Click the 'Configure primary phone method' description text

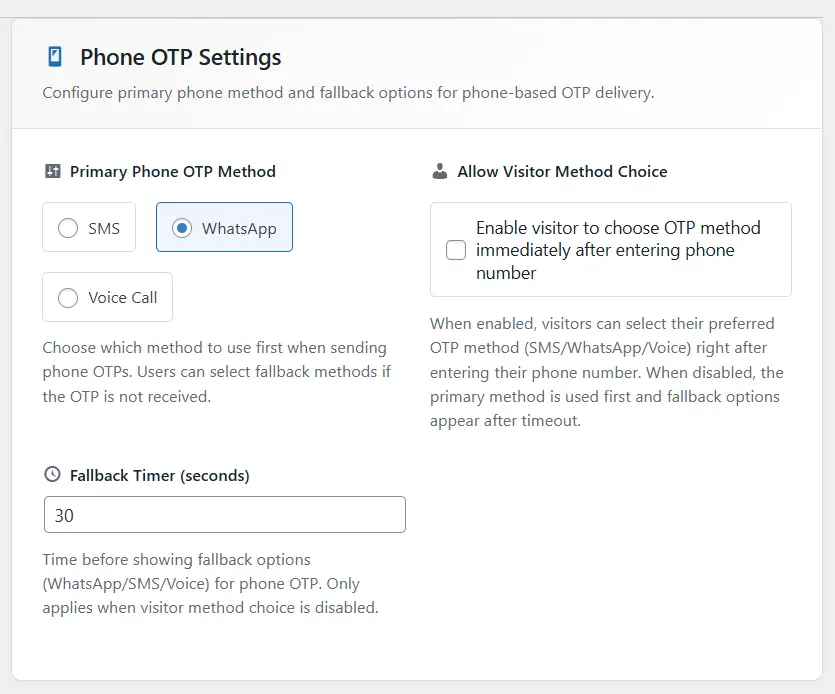tap(348, 93)
